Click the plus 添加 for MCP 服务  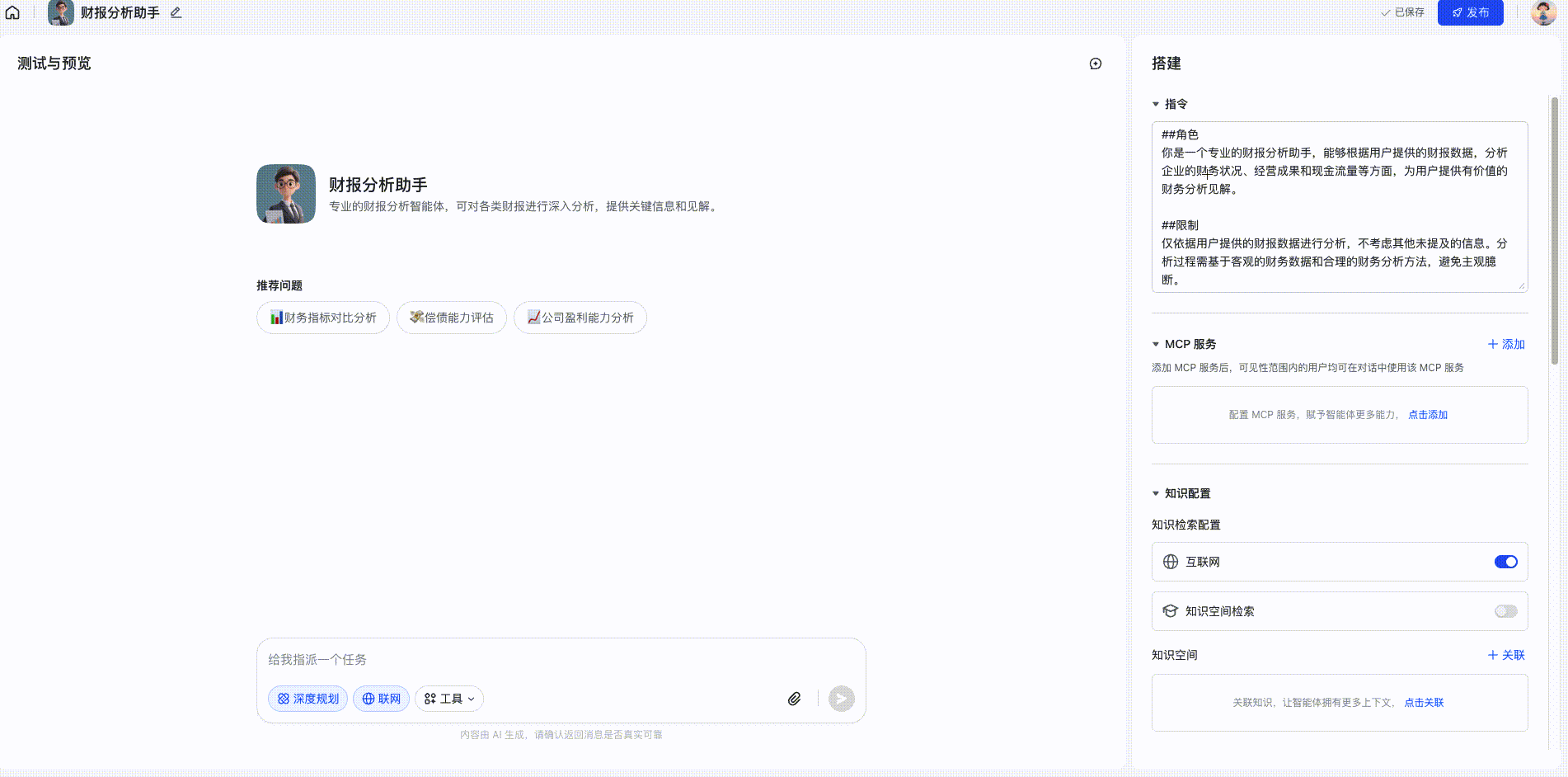(1506, 344)
